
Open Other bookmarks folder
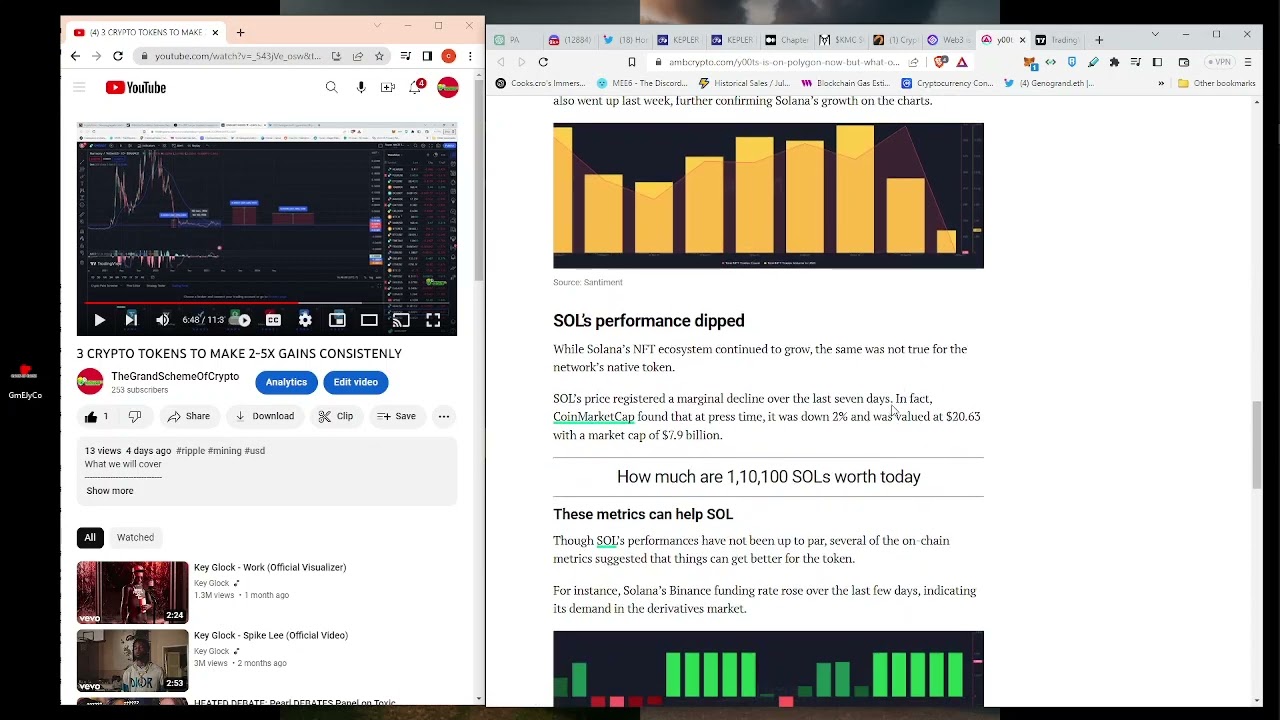[x=1217, y=83]
